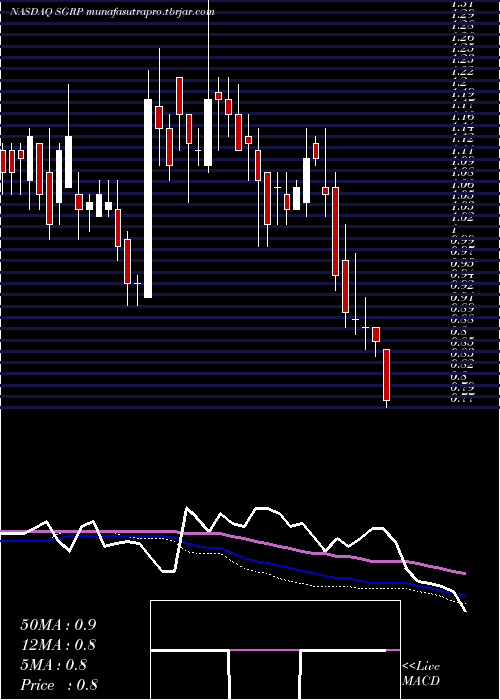Click the 0.92 price axis label
This screenshot has width=500, height=700.
pos(463,286)
